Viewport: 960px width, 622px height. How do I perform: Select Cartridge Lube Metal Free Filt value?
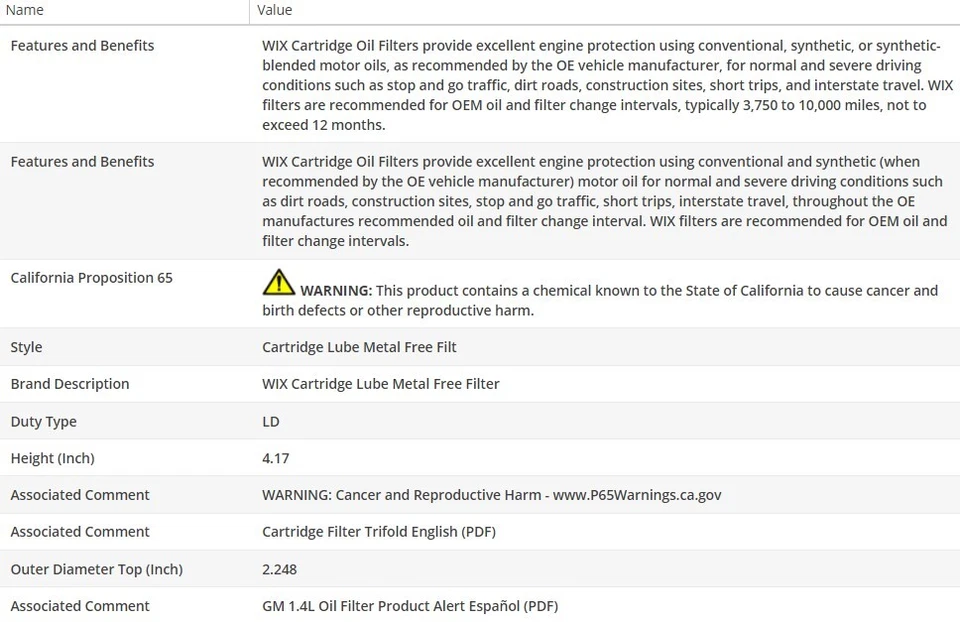click(x=359, y=347)
